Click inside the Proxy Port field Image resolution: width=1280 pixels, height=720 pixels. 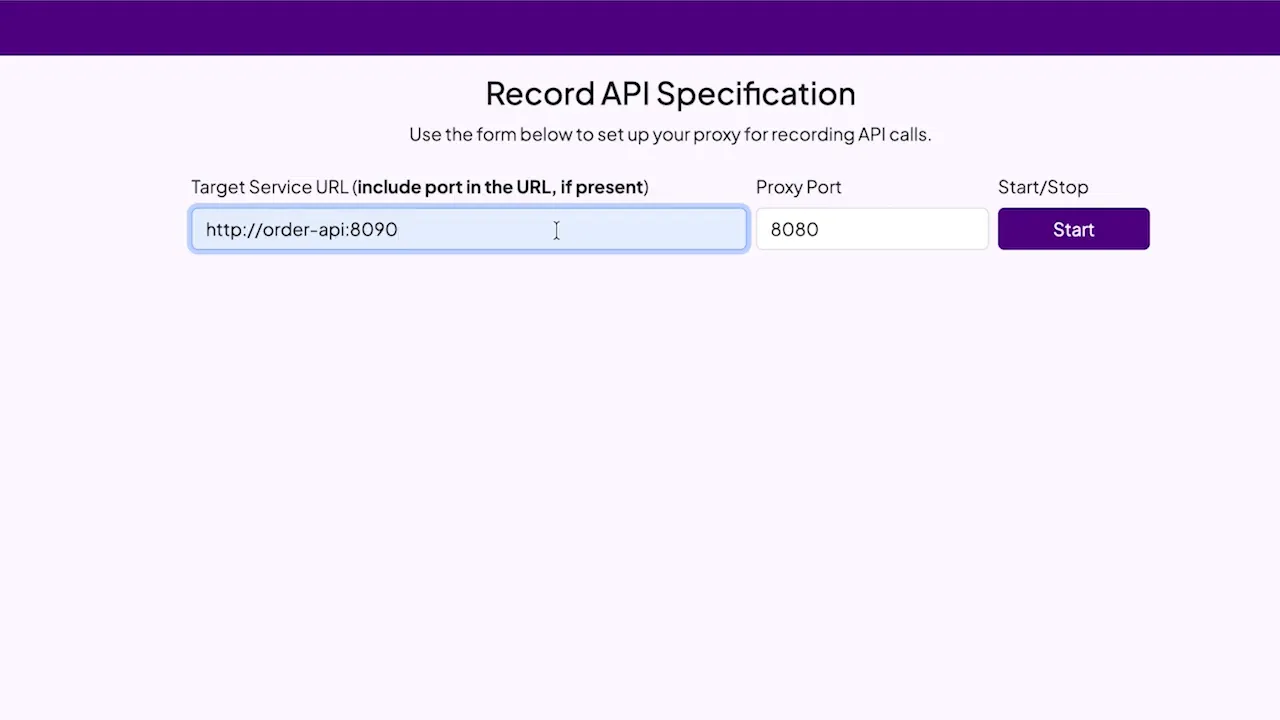[x=871, y=229]
